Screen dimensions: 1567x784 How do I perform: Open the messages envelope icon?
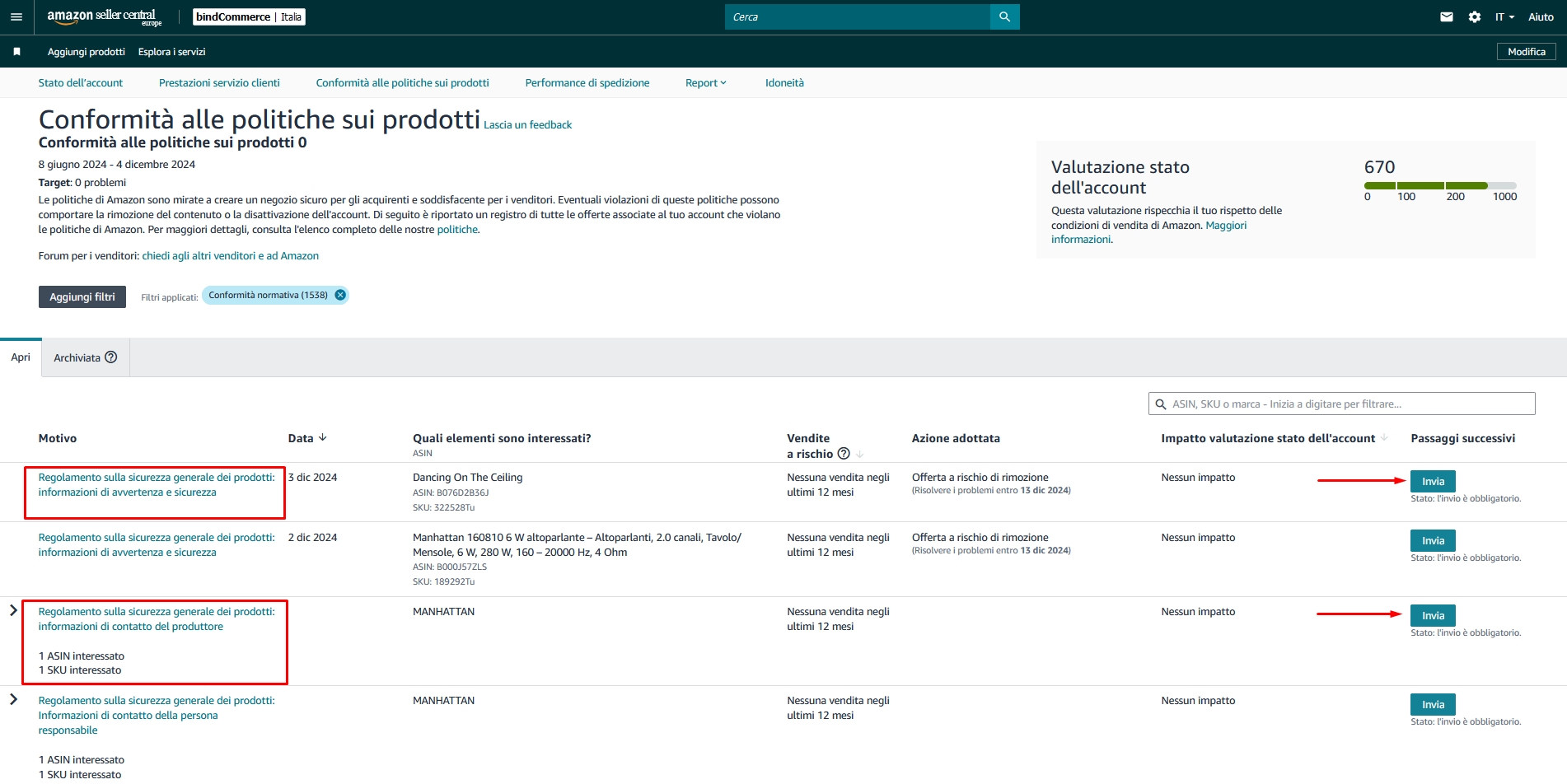1446,17
